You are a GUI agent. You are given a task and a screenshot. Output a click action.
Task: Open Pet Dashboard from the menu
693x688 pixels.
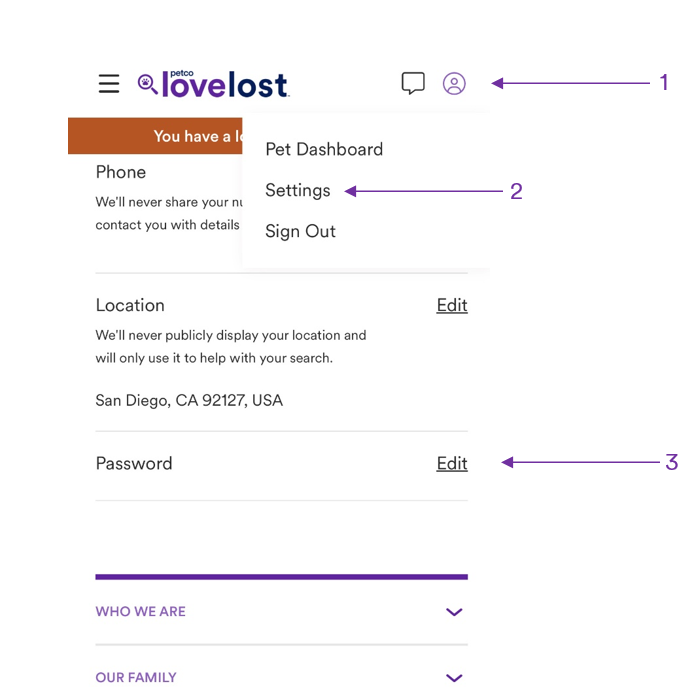click(x=324, y=149)
